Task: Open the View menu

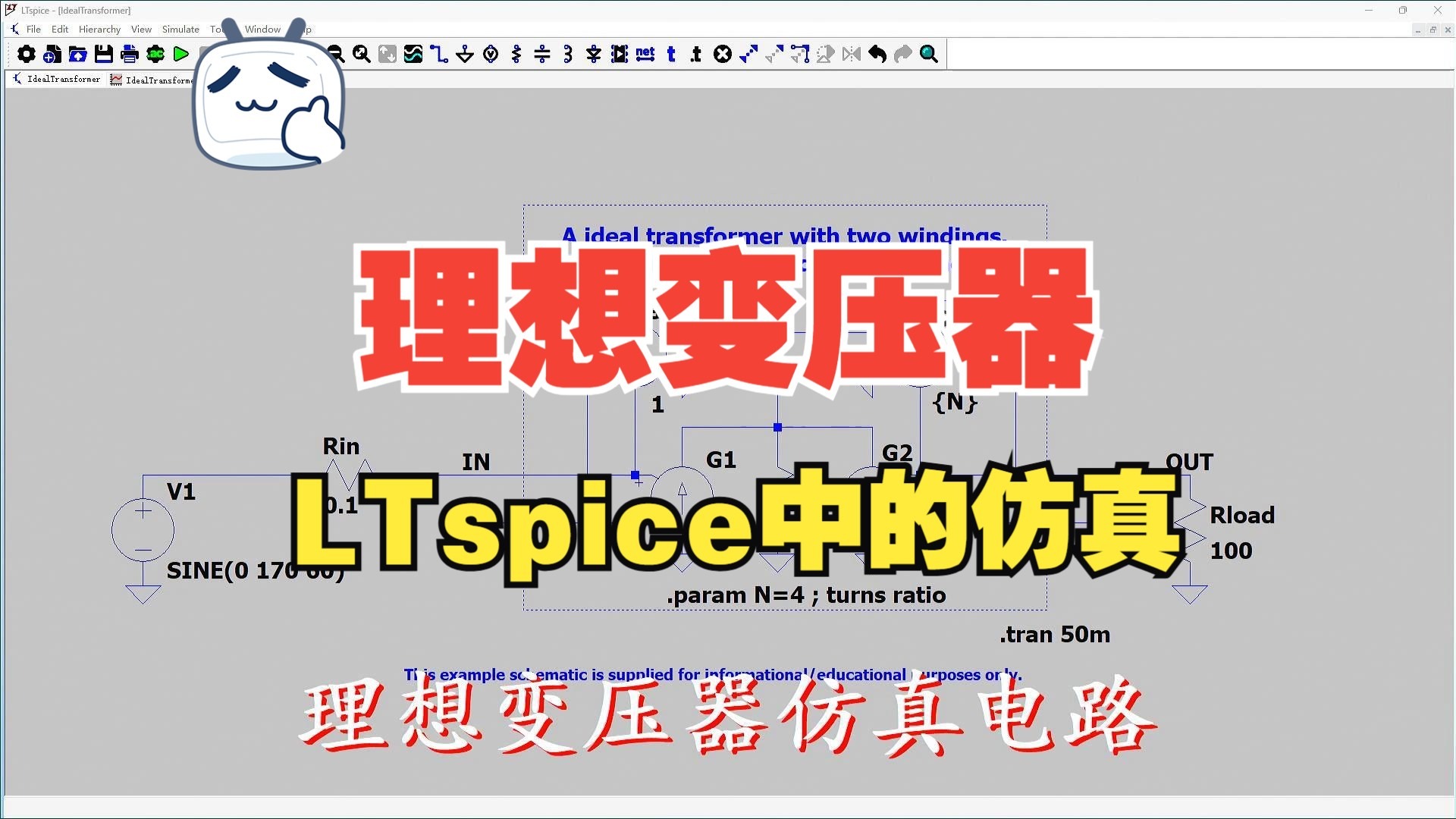Action: (141, 29)
